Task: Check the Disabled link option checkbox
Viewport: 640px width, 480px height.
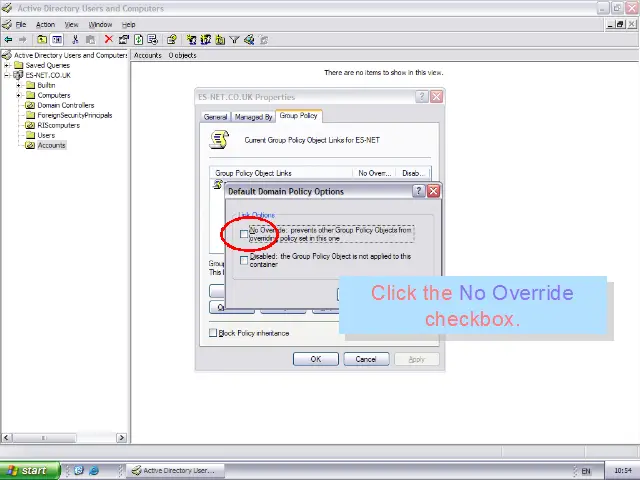Action: (x=244, y=260)
